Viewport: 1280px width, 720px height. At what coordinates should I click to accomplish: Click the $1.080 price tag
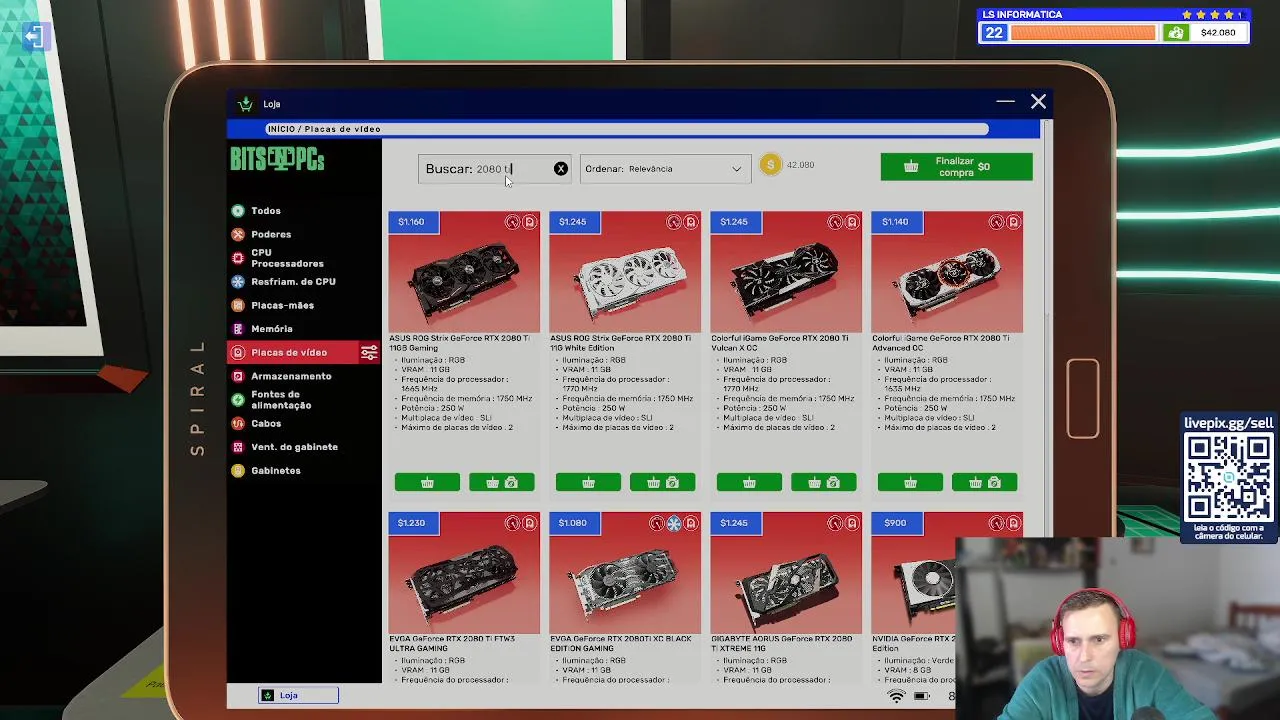[x=573, y=523]
